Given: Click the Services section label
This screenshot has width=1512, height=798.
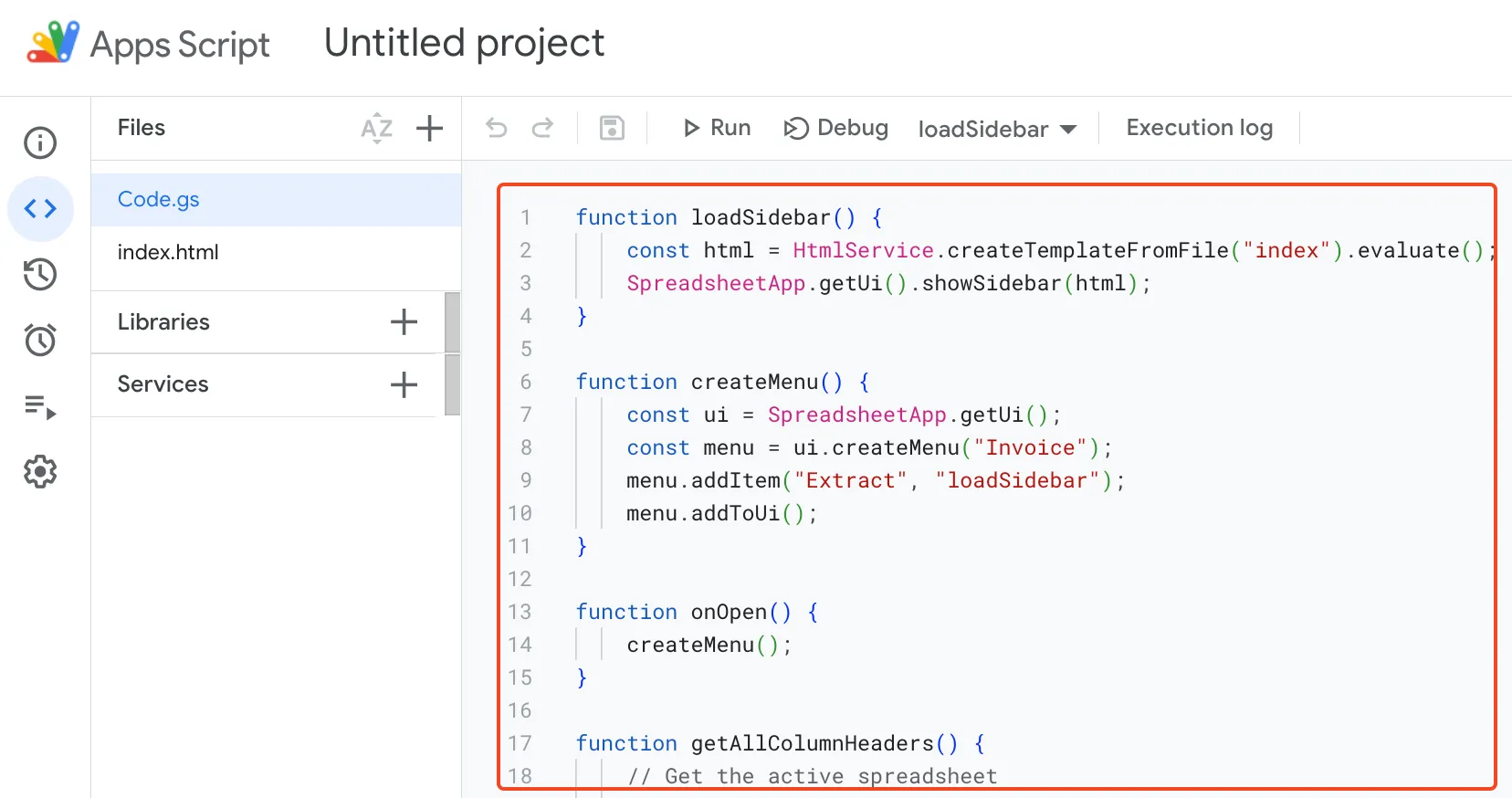Looking at the screenshot, I should (163, 384).
